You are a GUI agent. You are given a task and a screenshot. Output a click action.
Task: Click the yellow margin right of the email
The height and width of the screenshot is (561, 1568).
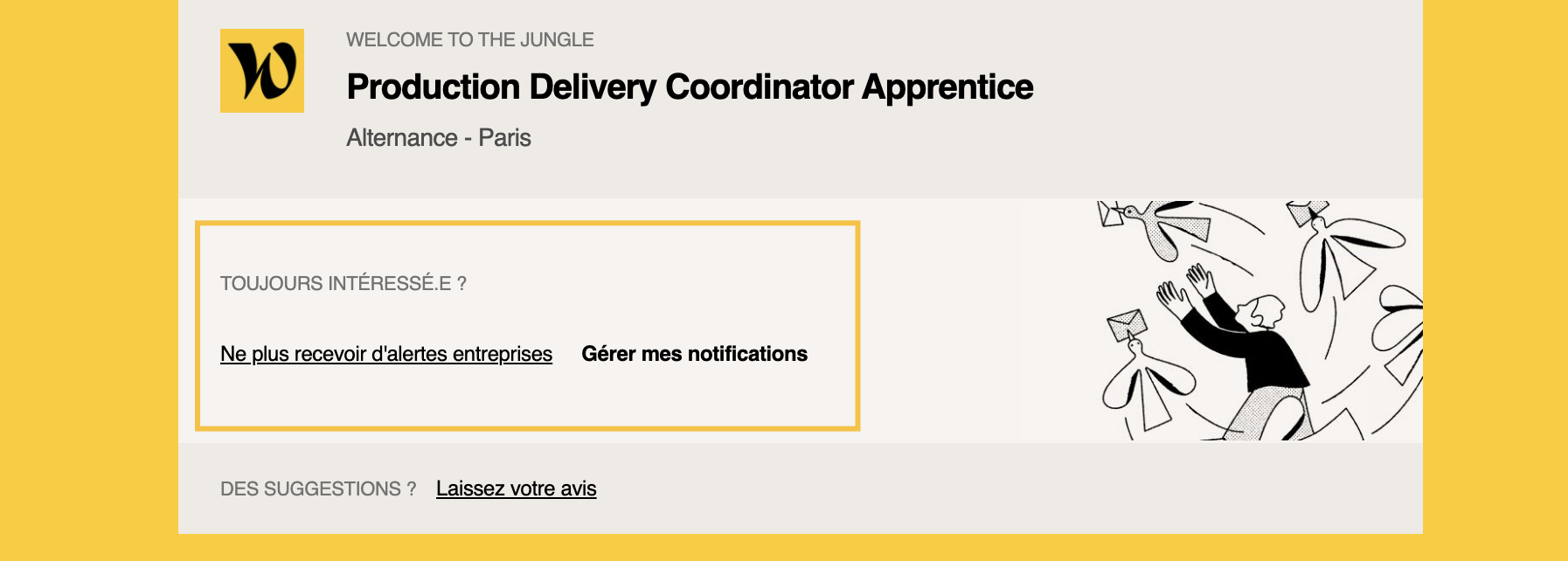tap(1495, 280)
